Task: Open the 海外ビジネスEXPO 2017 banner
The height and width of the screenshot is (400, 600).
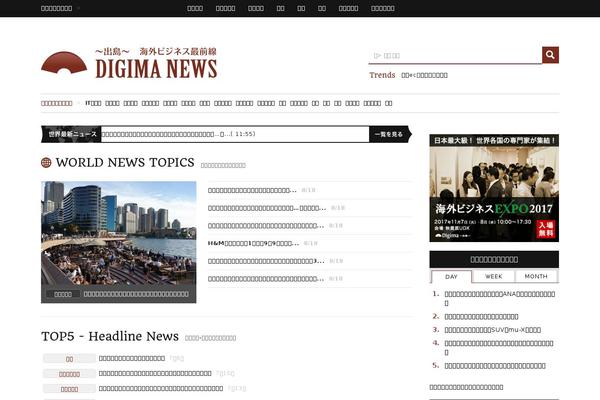Action: point(494,188)
